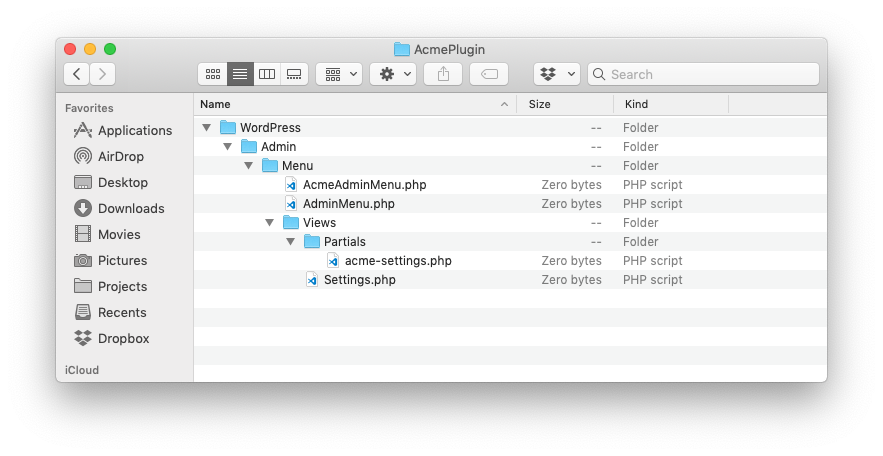
Task: Switch to column view mode
Action: [267, 74]
